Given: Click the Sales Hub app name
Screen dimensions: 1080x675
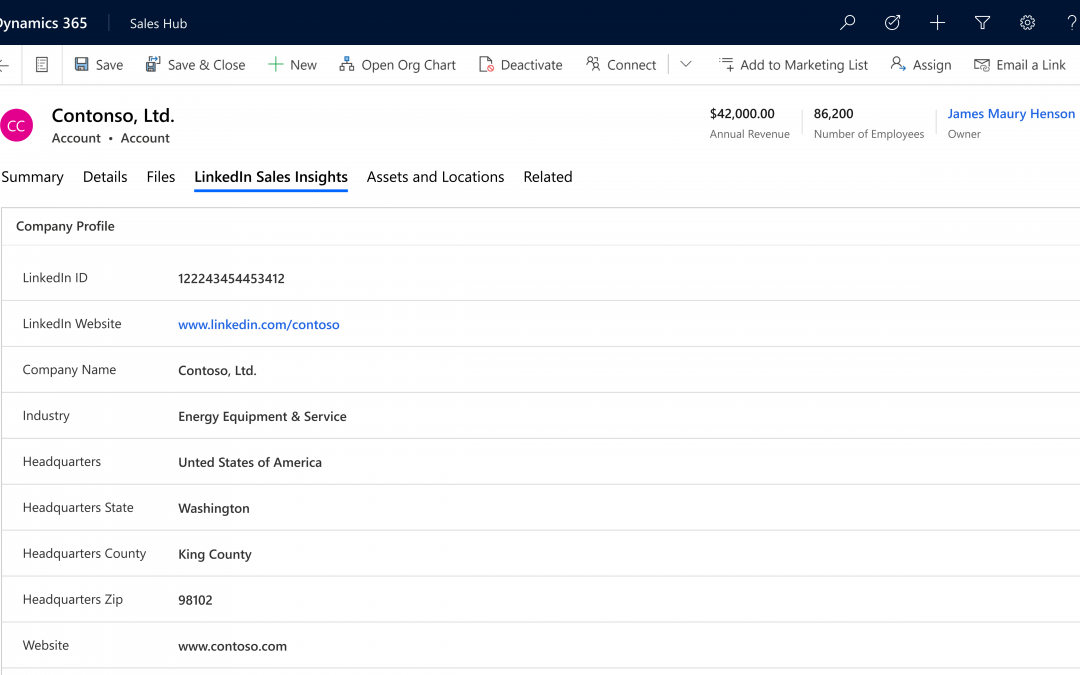Looking at the screenshot, I should 158,23.
